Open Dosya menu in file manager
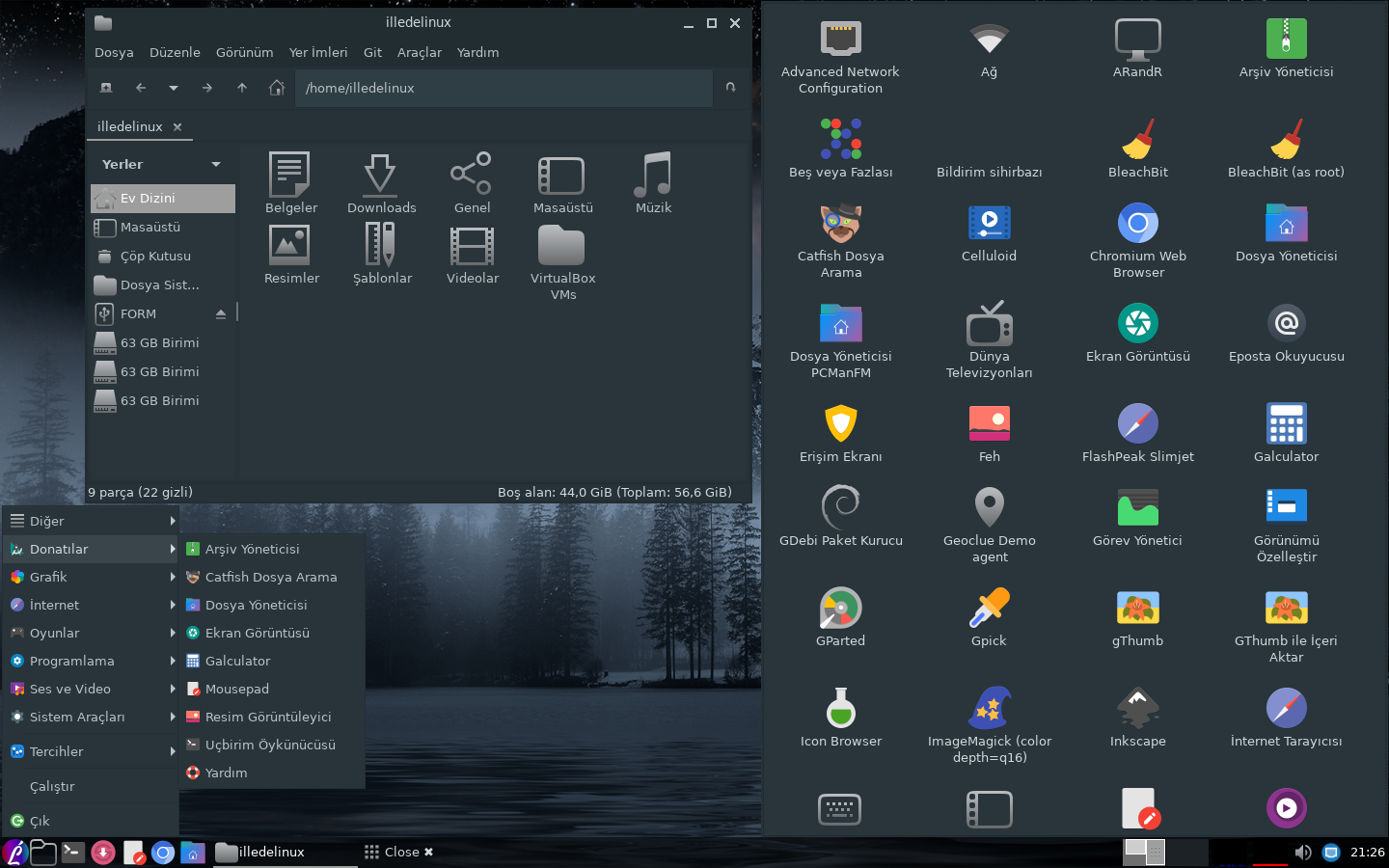The height and width of the screenshot is (868, 1389). [x=114, y=52]
